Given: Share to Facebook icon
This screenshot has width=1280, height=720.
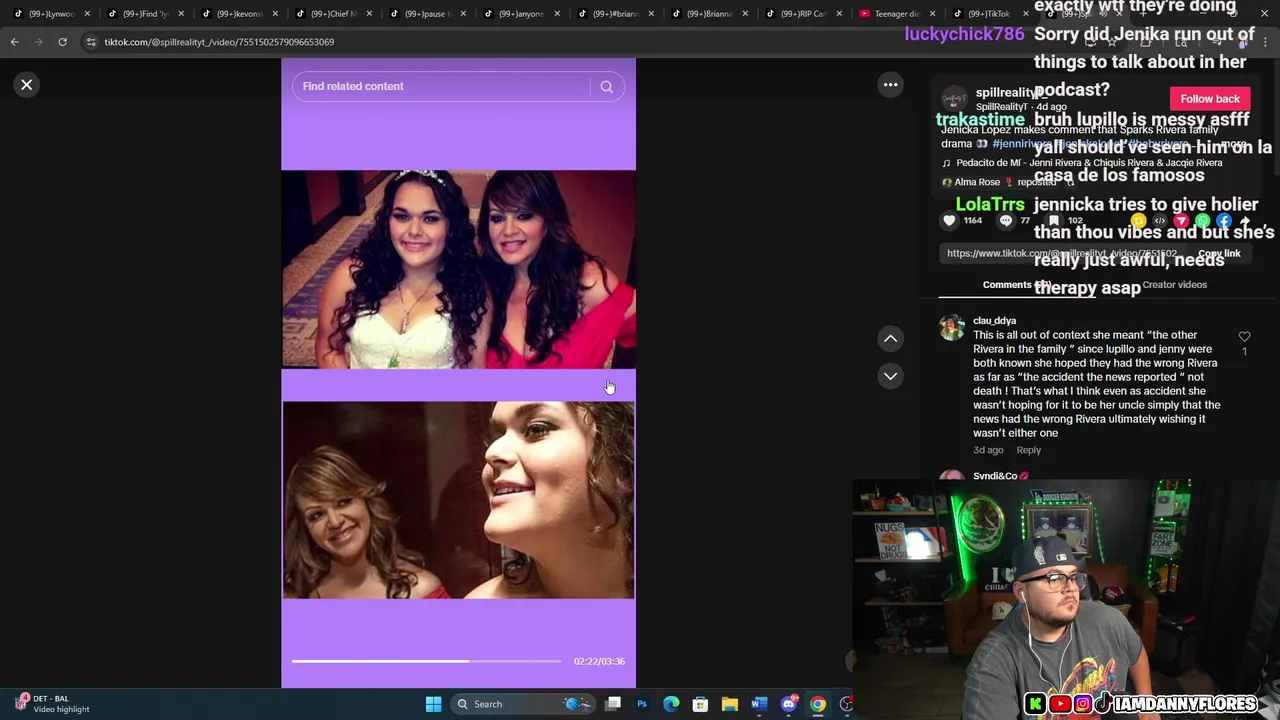Looking at the screenshot, I should 1224,221.
